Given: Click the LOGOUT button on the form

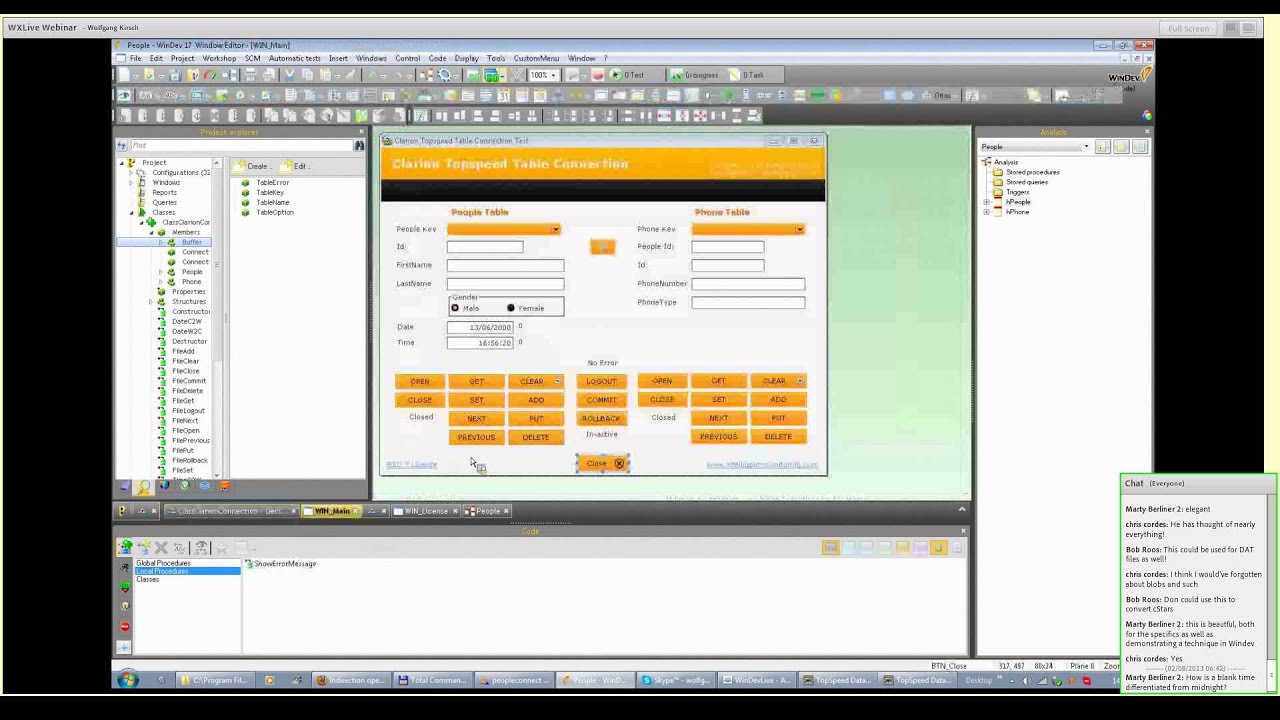Looking at the screenshot, I should pyautogui.click(x=602, y=381).
